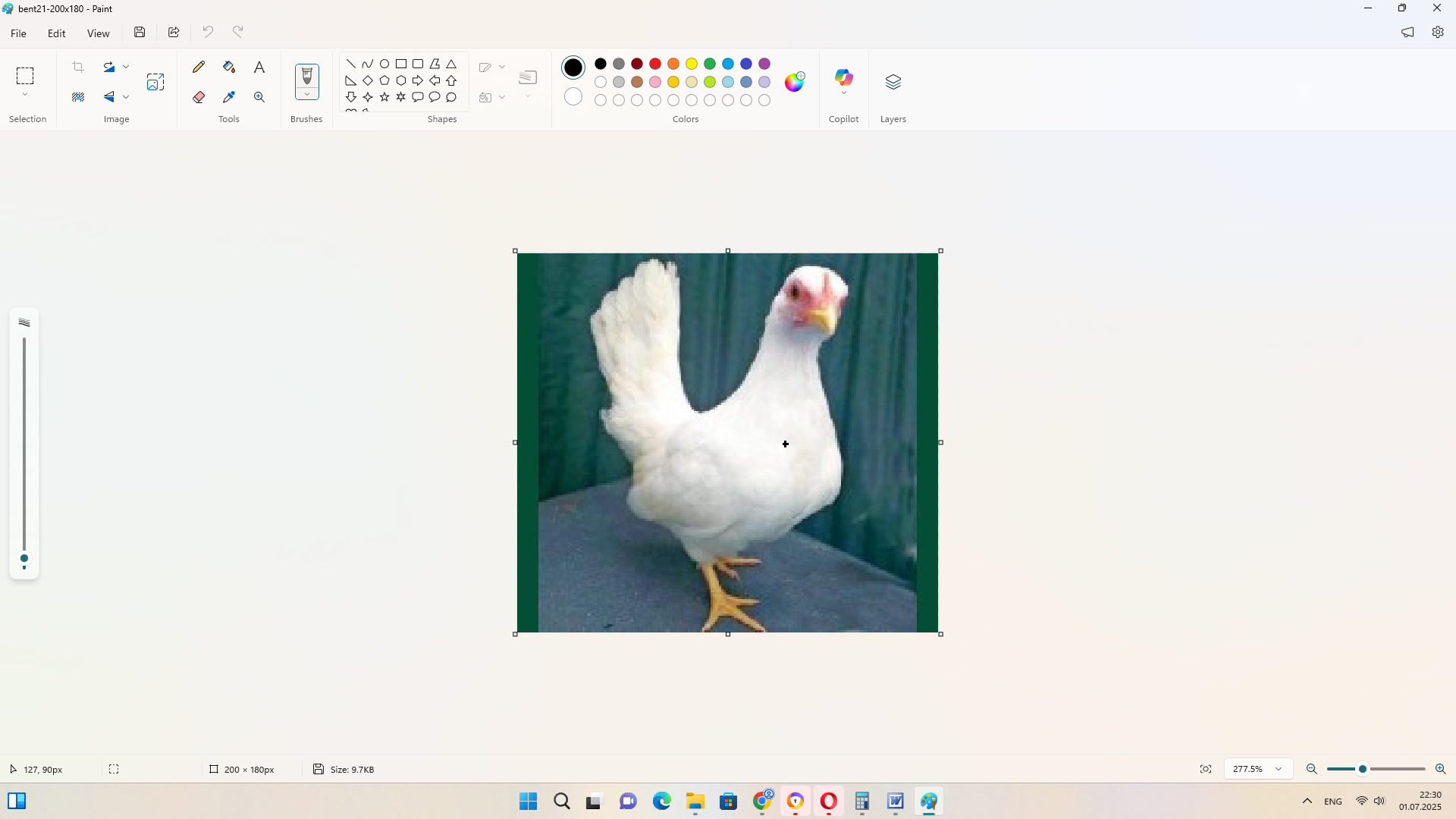Select the Text tool
The image size is (1456, 819).
pyautogui.click(x=259, y=67)
